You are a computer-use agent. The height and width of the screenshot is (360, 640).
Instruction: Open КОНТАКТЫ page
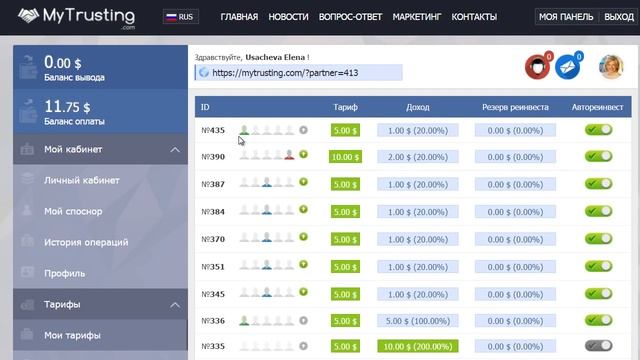click(x=474, y=17)
